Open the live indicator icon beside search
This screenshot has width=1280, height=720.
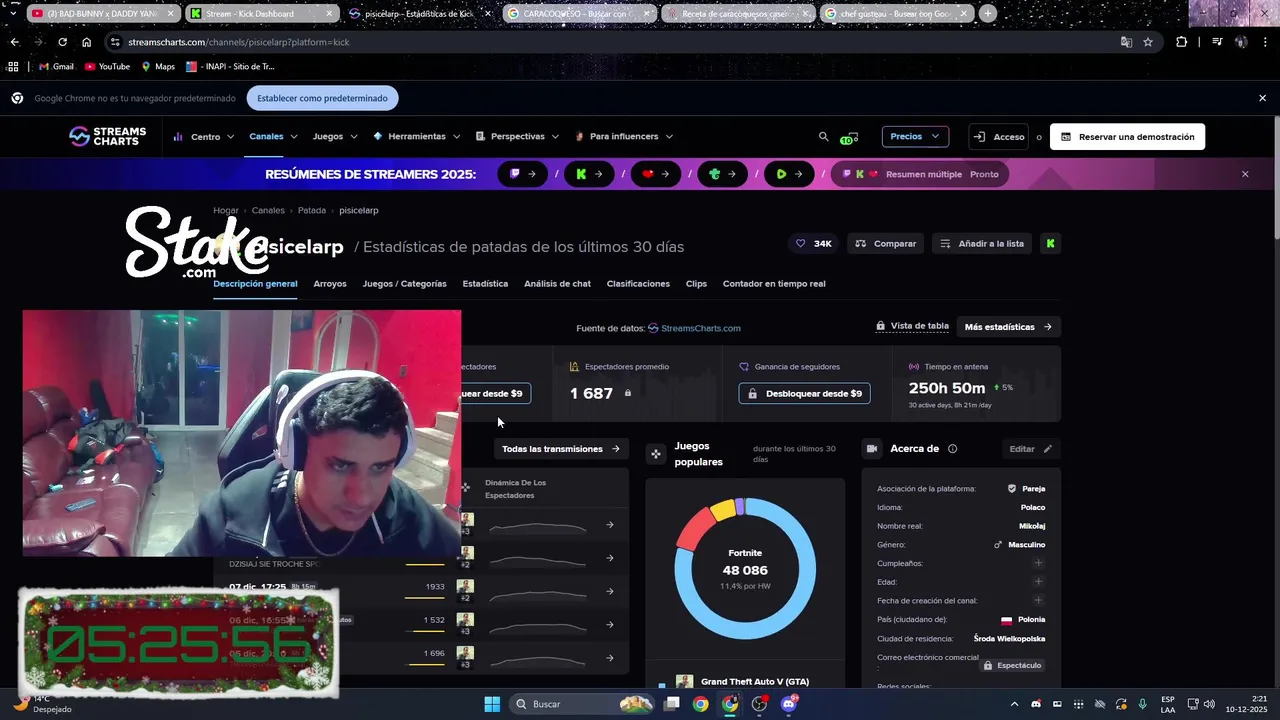pos(850,137)
